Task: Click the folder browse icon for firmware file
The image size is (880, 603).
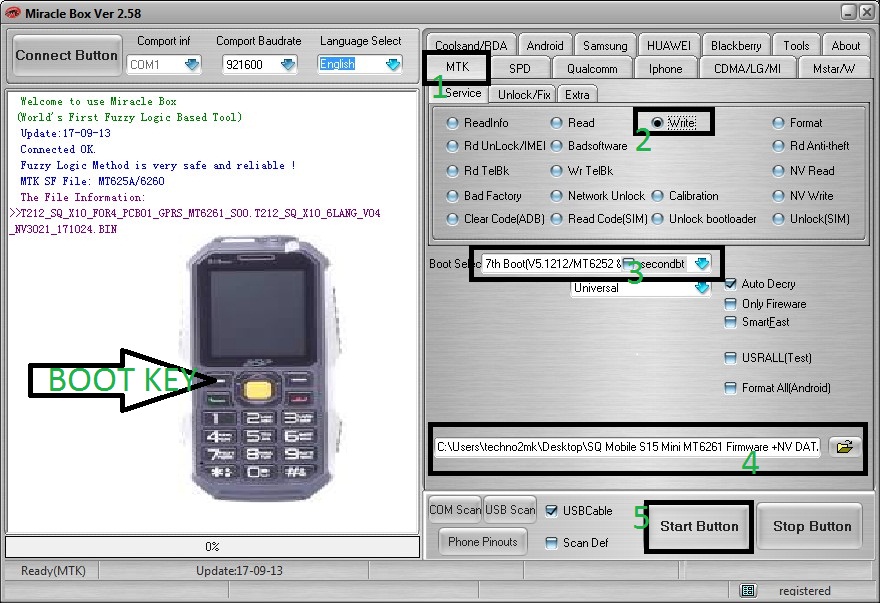Action: [x=846, y=447]
